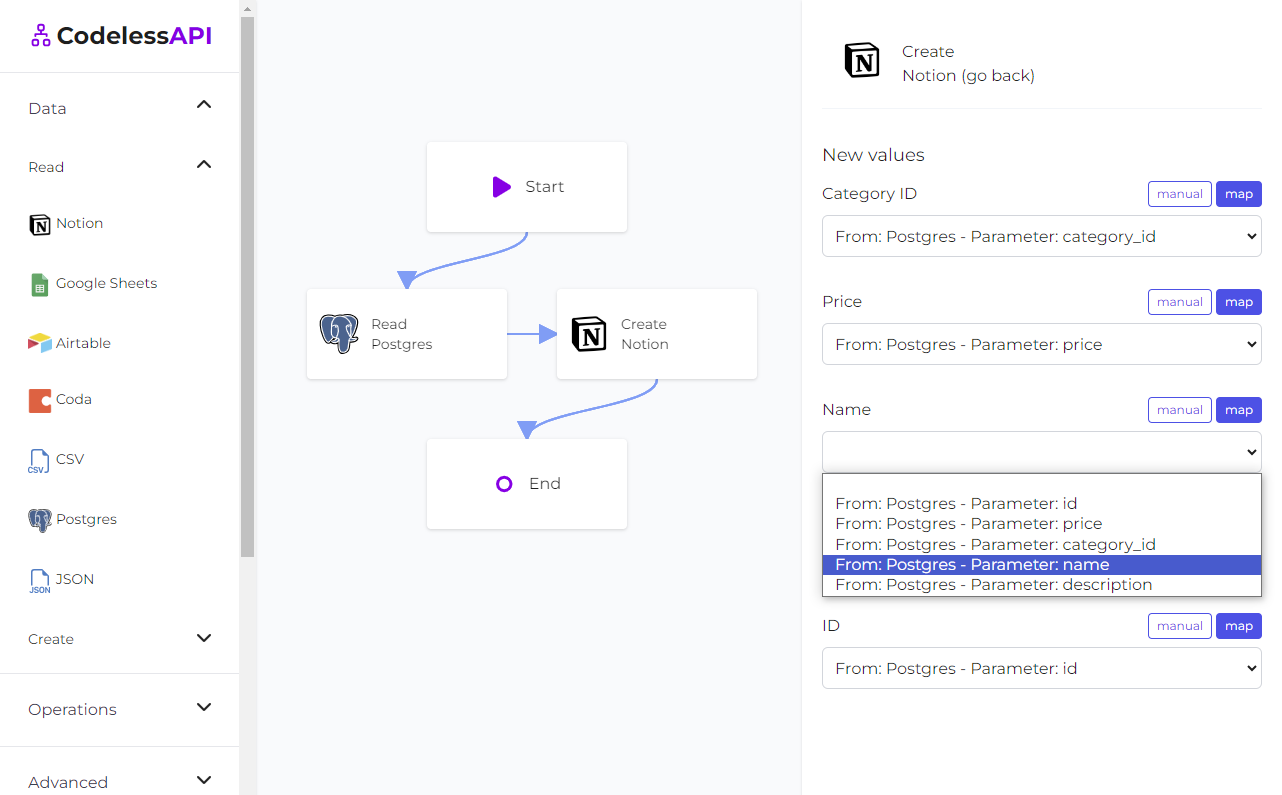
Task: Click the 'Google Sheets' sidebar label
Action: tap(106, 283)
